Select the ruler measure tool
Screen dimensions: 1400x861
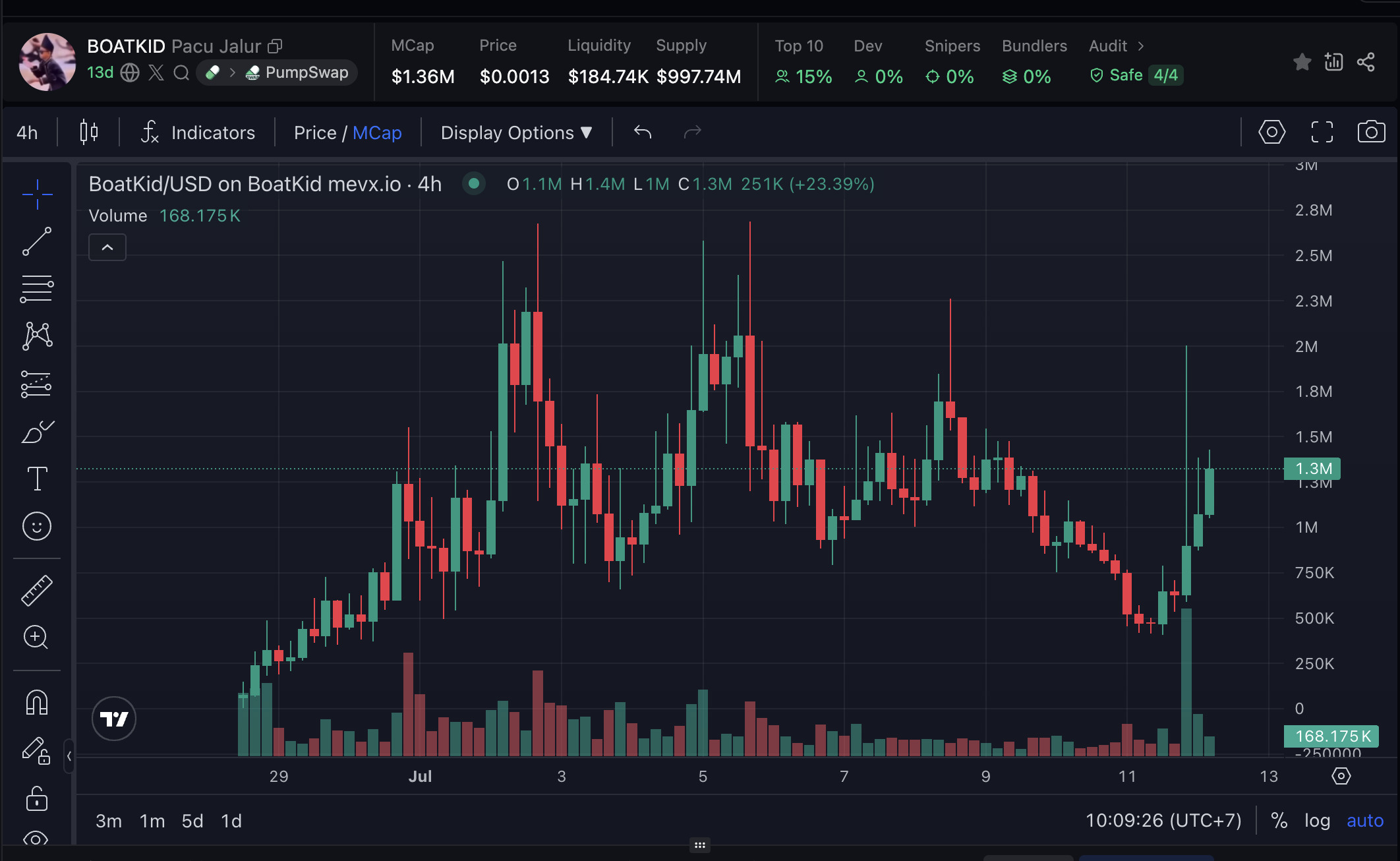[37, 590]
